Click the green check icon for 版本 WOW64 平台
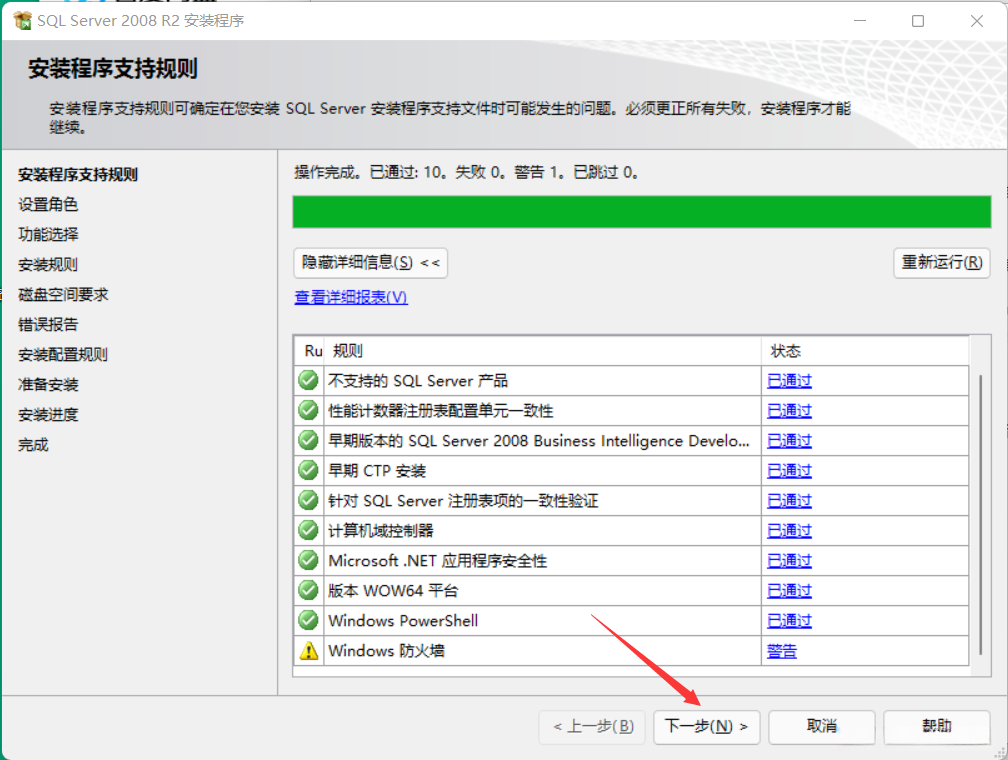This screenshot has width=1008, height=760. click(309, 590)
